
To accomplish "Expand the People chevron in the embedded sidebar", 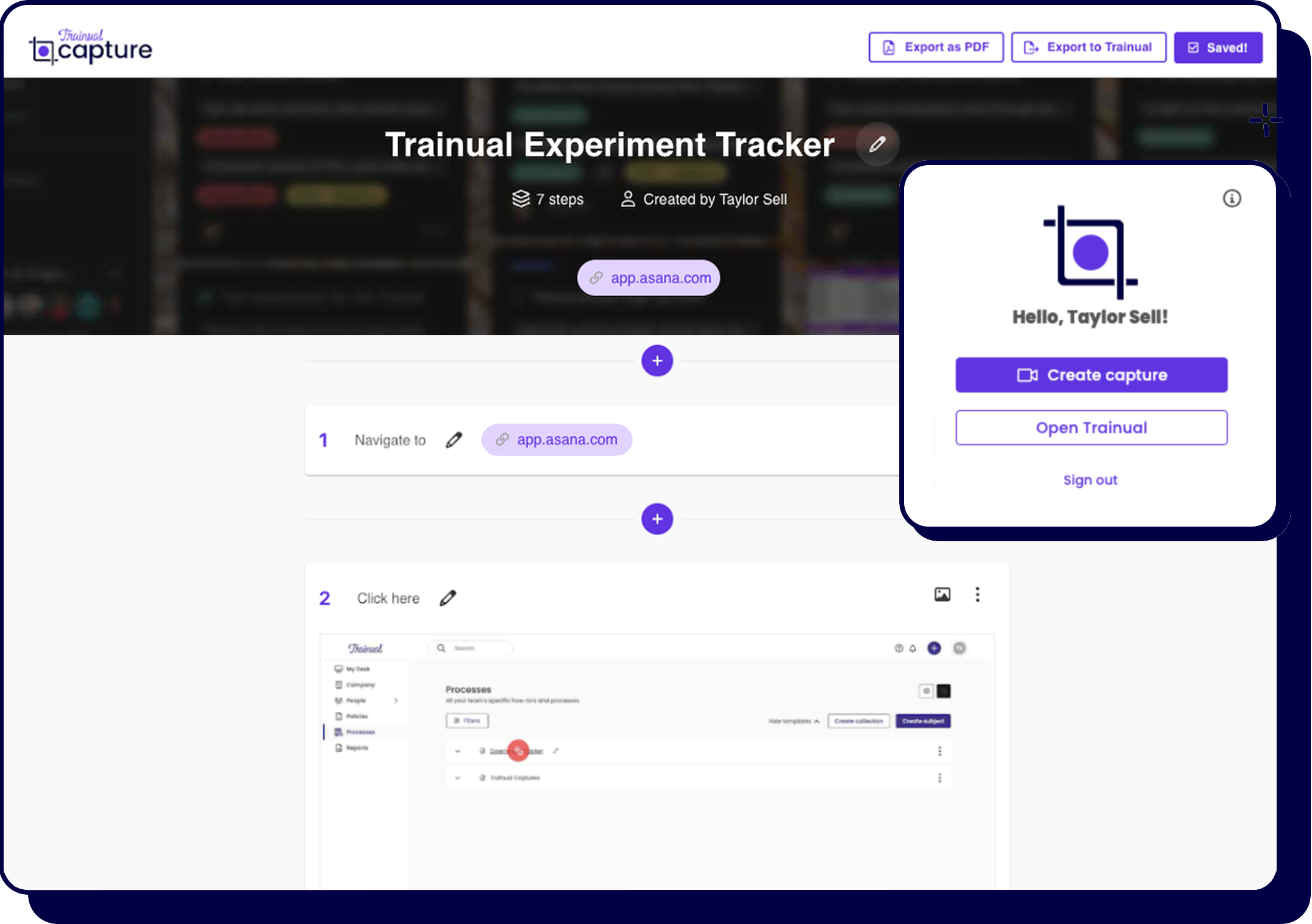I will [396, 700].
